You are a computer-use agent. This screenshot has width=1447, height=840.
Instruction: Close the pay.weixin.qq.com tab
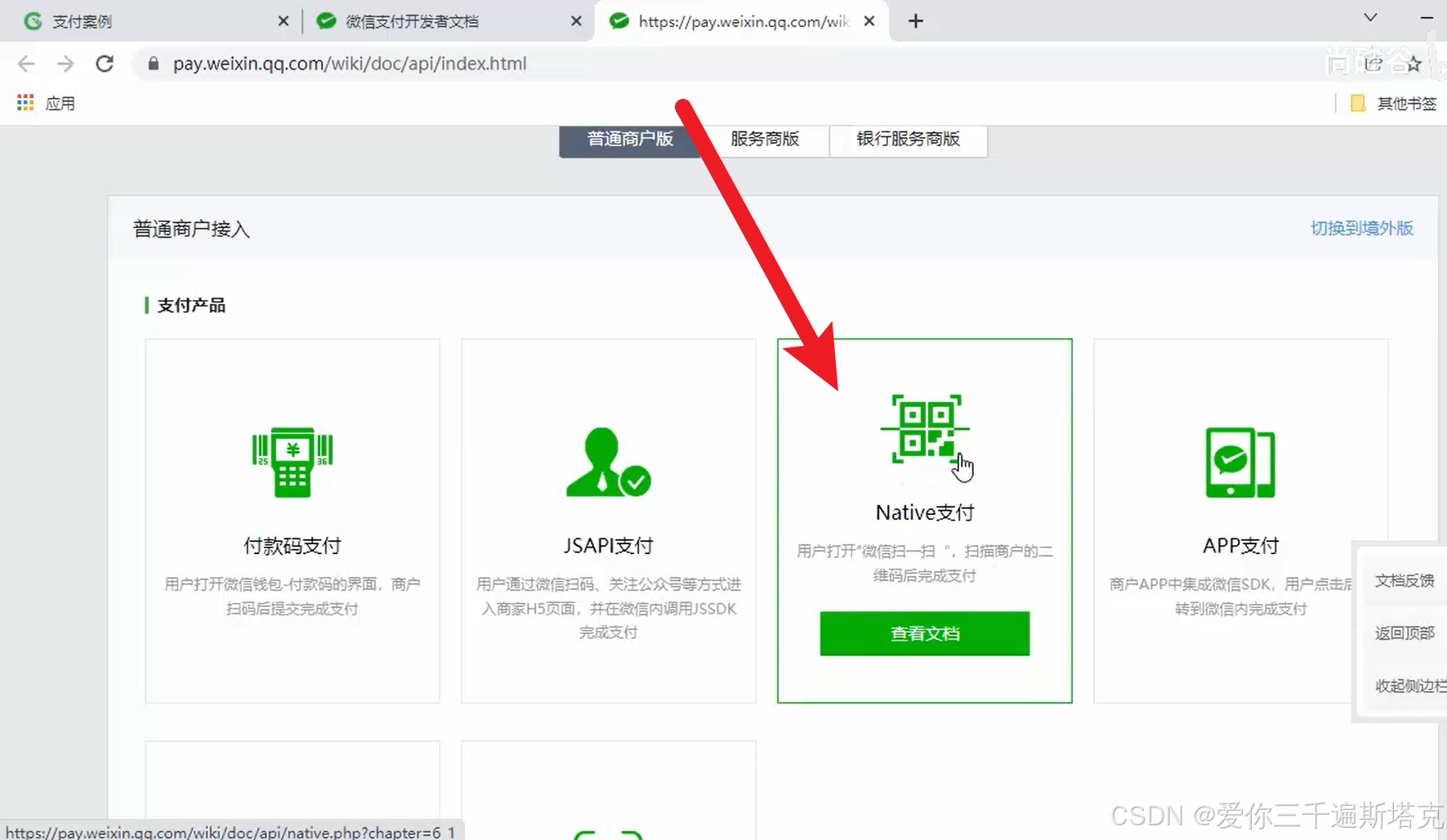point(869,21)
